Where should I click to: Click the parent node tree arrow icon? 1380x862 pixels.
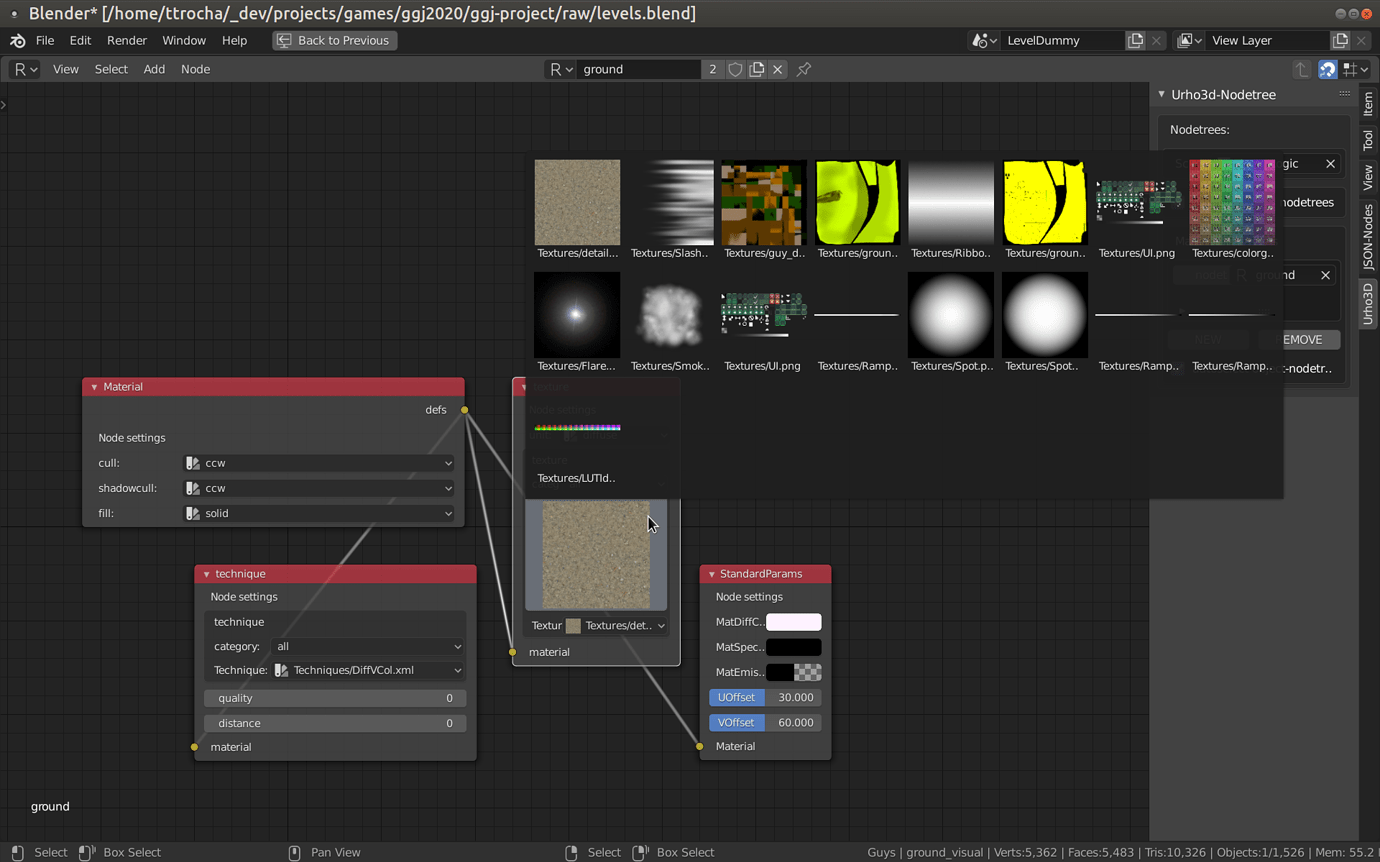click(x=1301, y=69)
